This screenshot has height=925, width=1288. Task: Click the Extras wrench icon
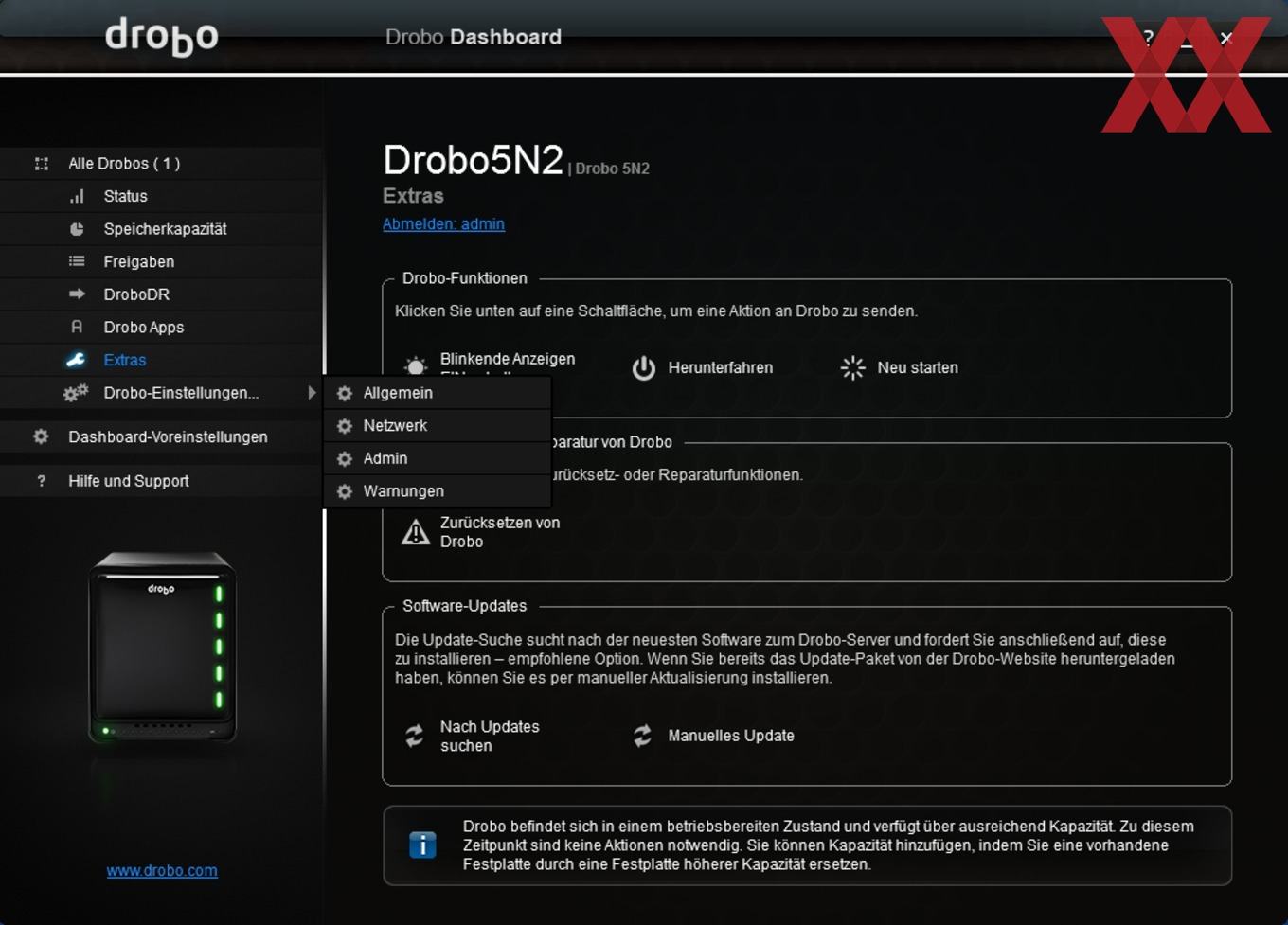tap(76, 360)
